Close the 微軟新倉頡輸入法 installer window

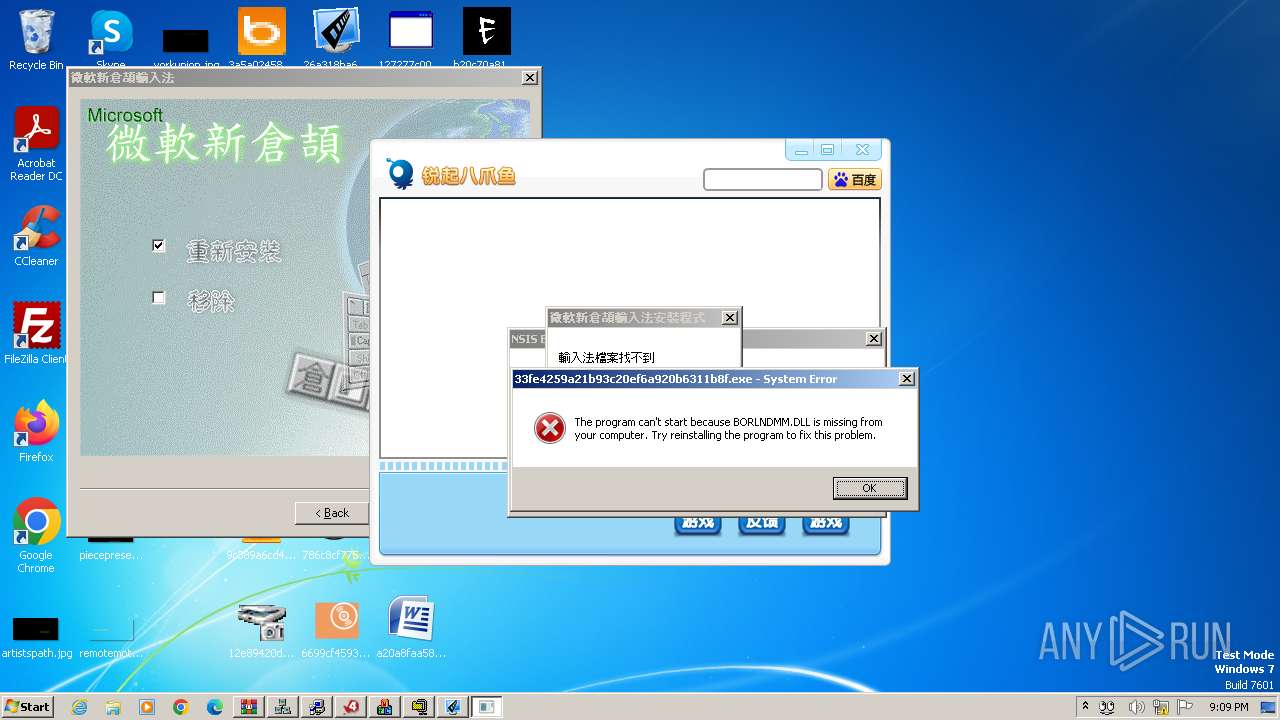tap(529, 78)
